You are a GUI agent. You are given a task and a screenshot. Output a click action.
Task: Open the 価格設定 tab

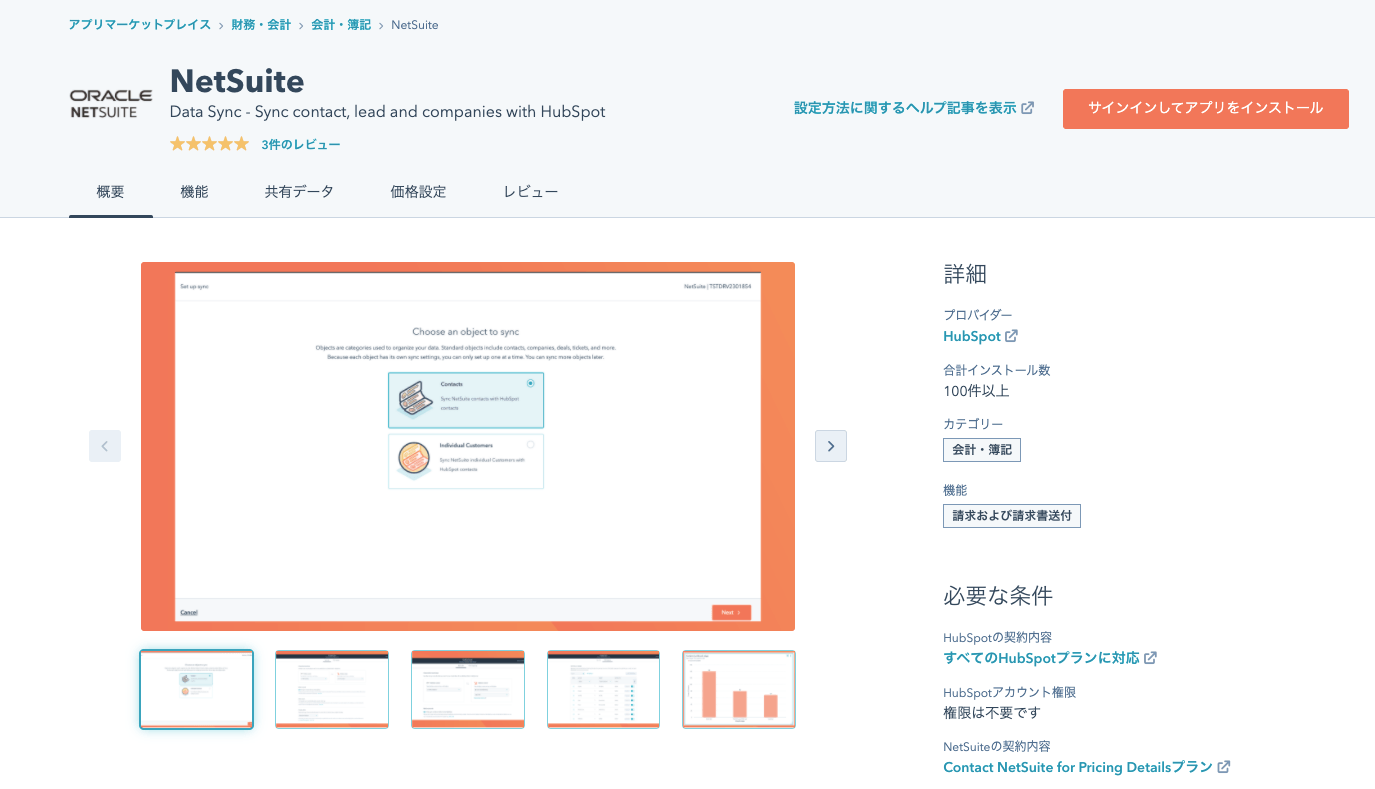pos(418,192)
